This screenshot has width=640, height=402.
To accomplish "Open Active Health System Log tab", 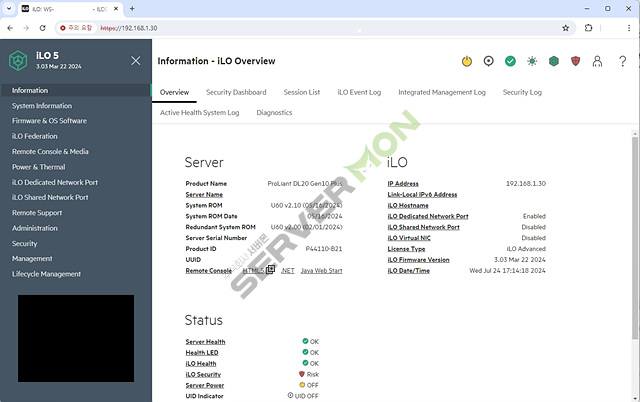I will [x=200, y=113].
